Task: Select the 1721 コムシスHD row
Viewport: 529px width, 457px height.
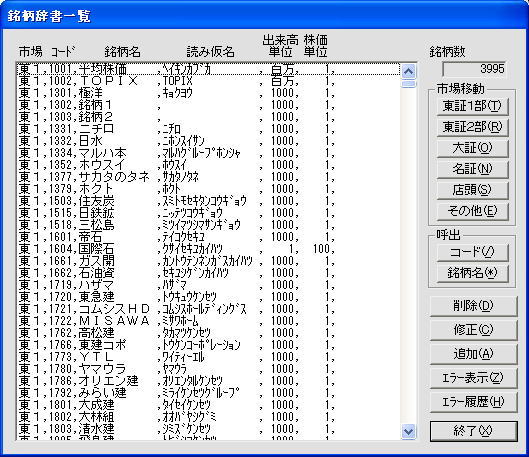Action: coord(208,309)
